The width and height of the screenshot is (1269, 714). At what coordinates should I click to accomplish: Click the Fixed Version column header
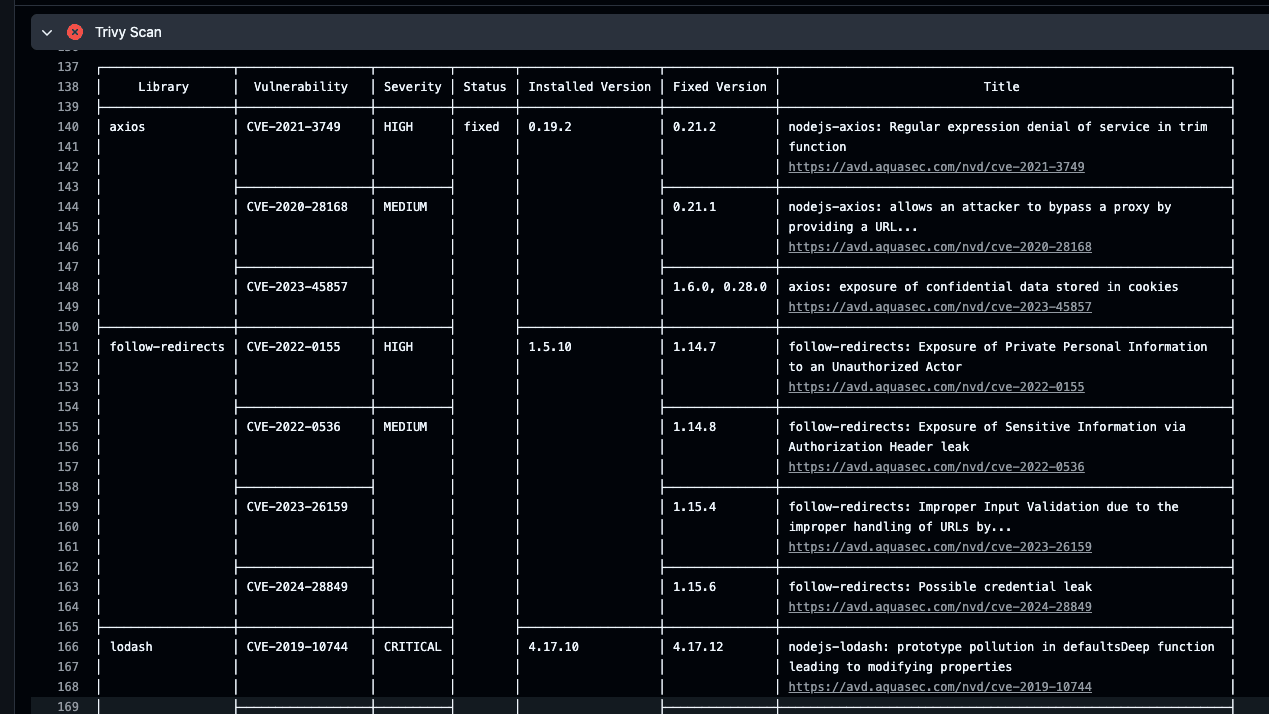click(x=720, y=87)
